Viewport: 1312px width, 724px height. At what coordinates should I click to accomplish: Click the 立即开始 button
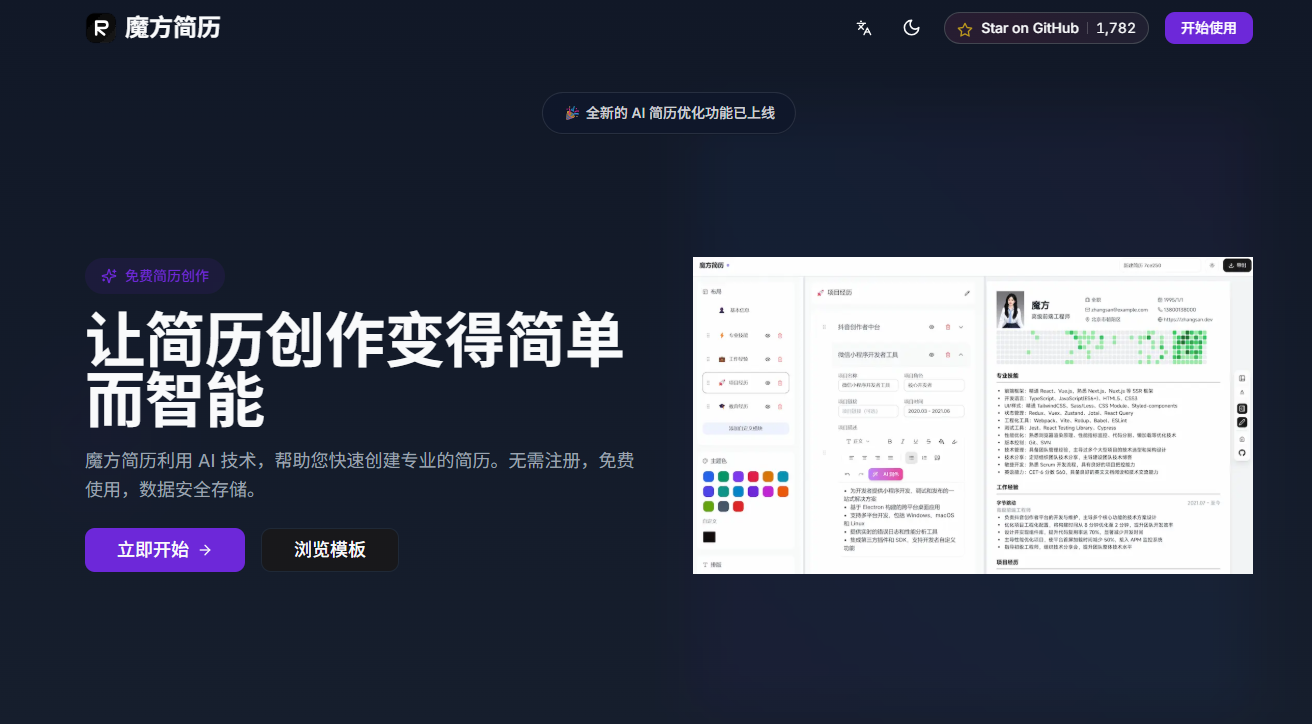pos(165,550)
